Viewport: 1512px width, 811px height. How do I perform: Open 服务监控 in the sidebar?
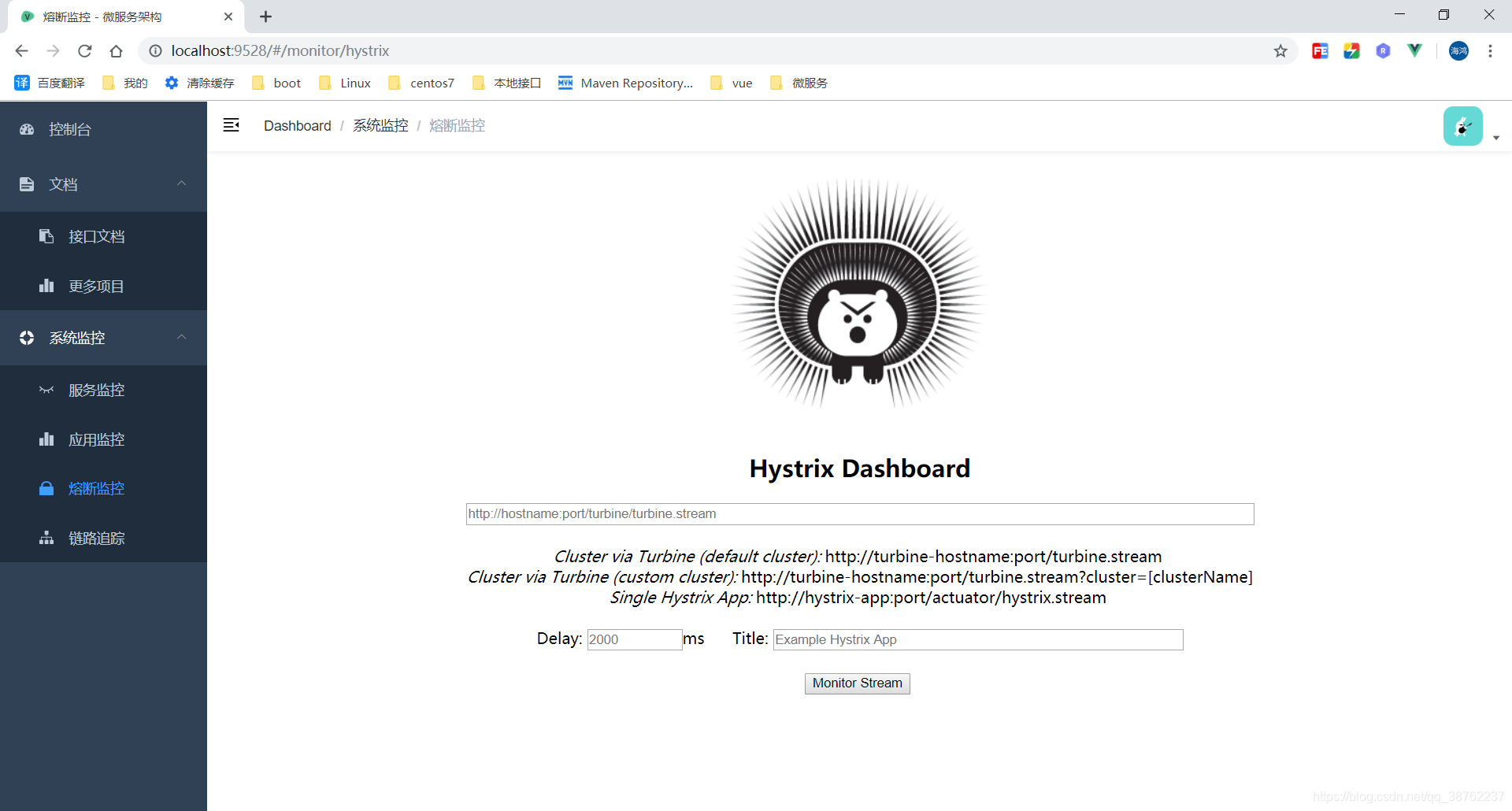(103, 390)
